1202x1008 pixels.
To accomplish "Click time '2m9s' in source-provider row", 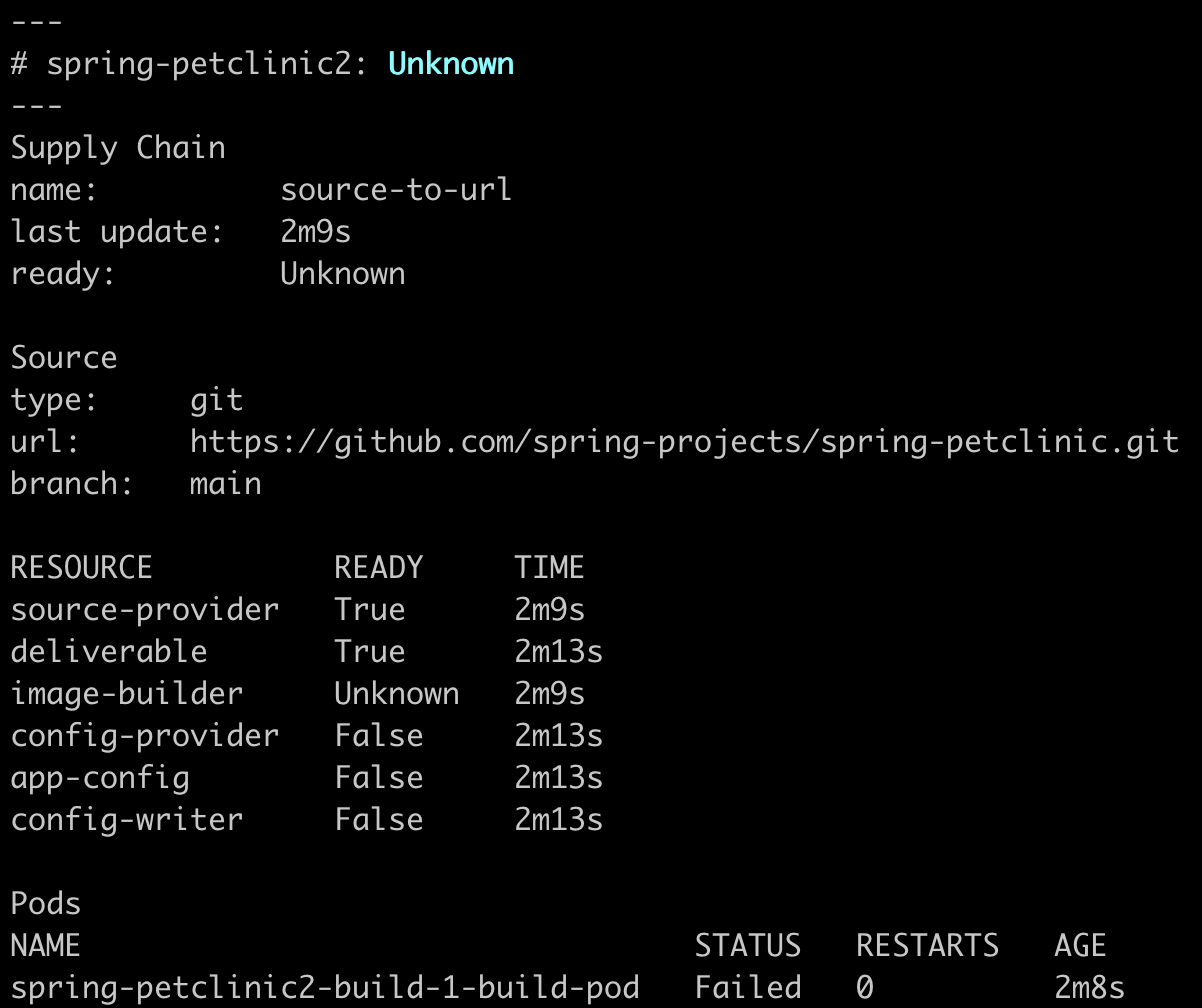I will (550, 610).
